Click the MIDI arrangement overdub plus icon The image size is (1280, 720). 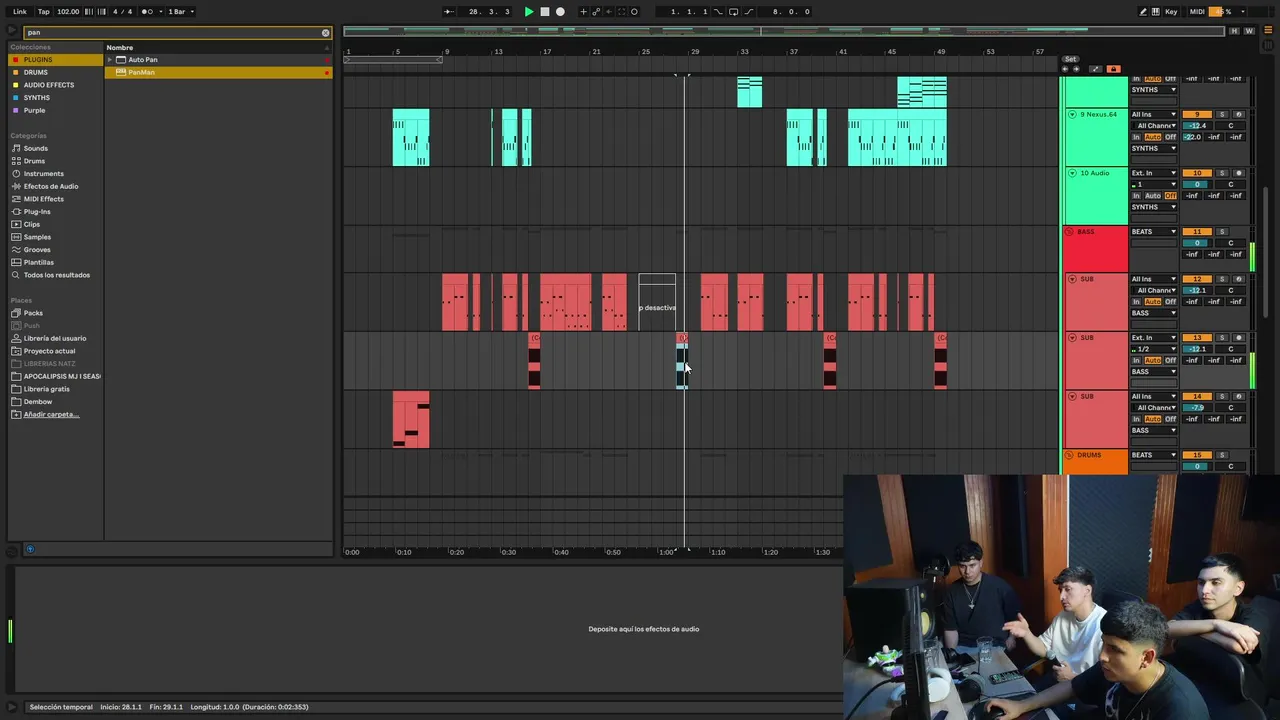coord(584,12)
